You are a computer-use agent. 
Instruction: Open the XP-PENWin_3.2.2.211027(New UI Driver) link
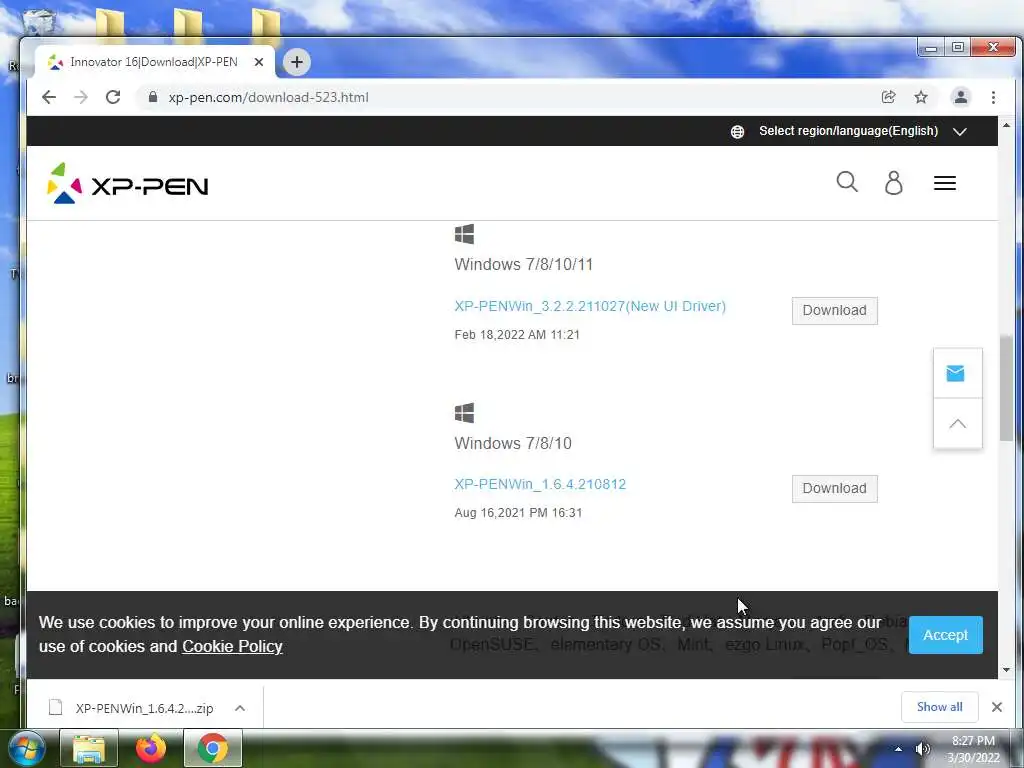point(590,306)
